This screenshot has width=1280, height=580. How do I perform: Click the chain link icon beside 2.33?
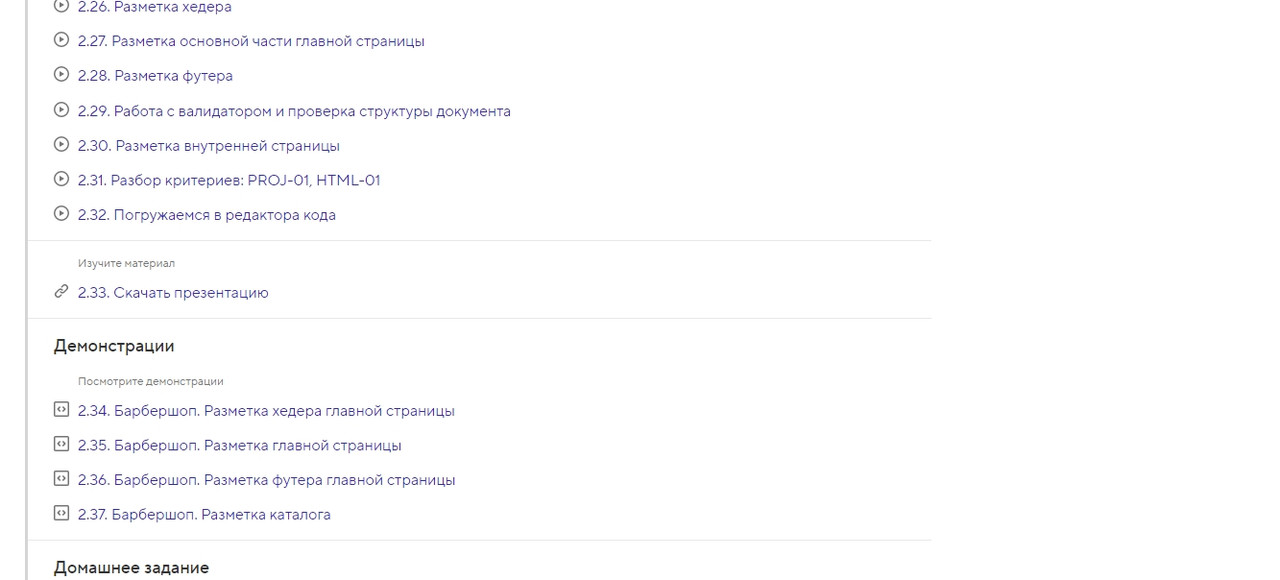click(61, 292)
